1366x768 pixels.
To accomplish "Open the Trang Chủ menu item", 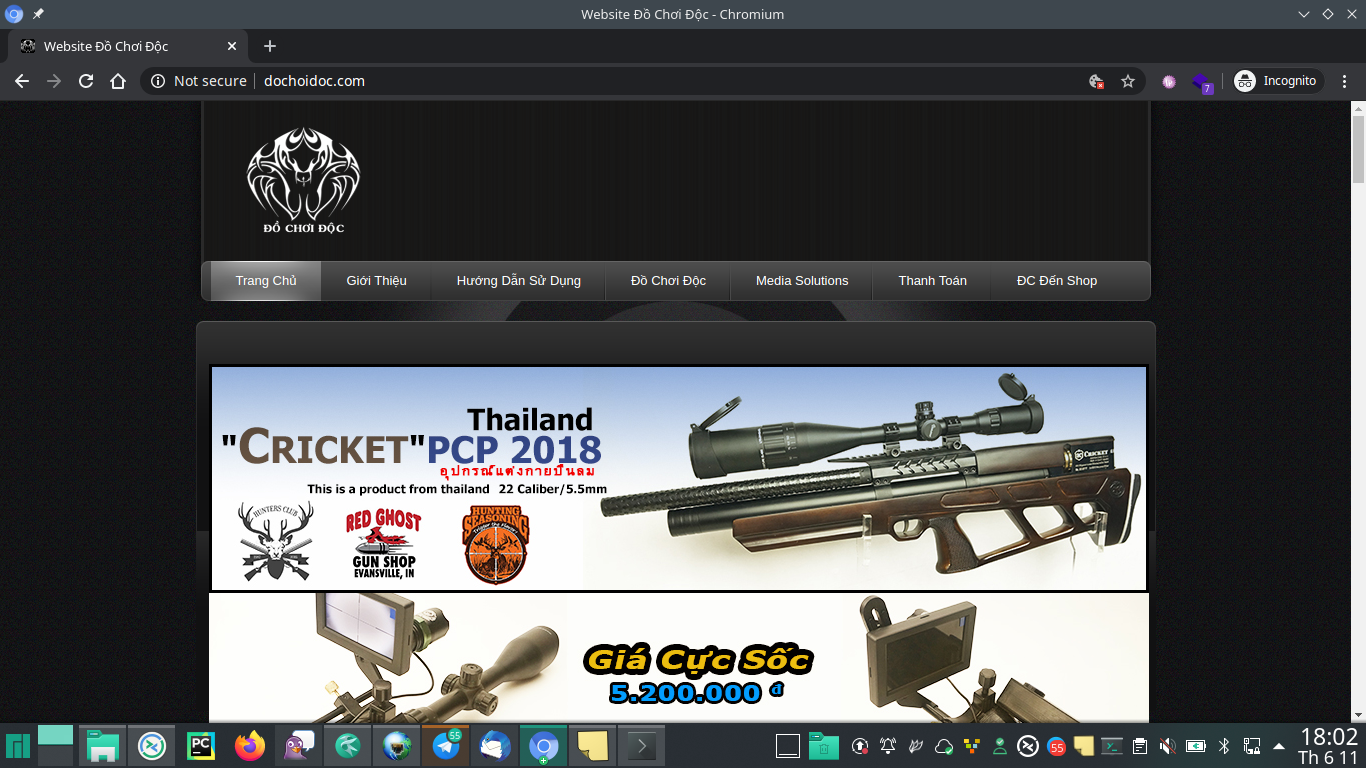I will coord(266,281).
